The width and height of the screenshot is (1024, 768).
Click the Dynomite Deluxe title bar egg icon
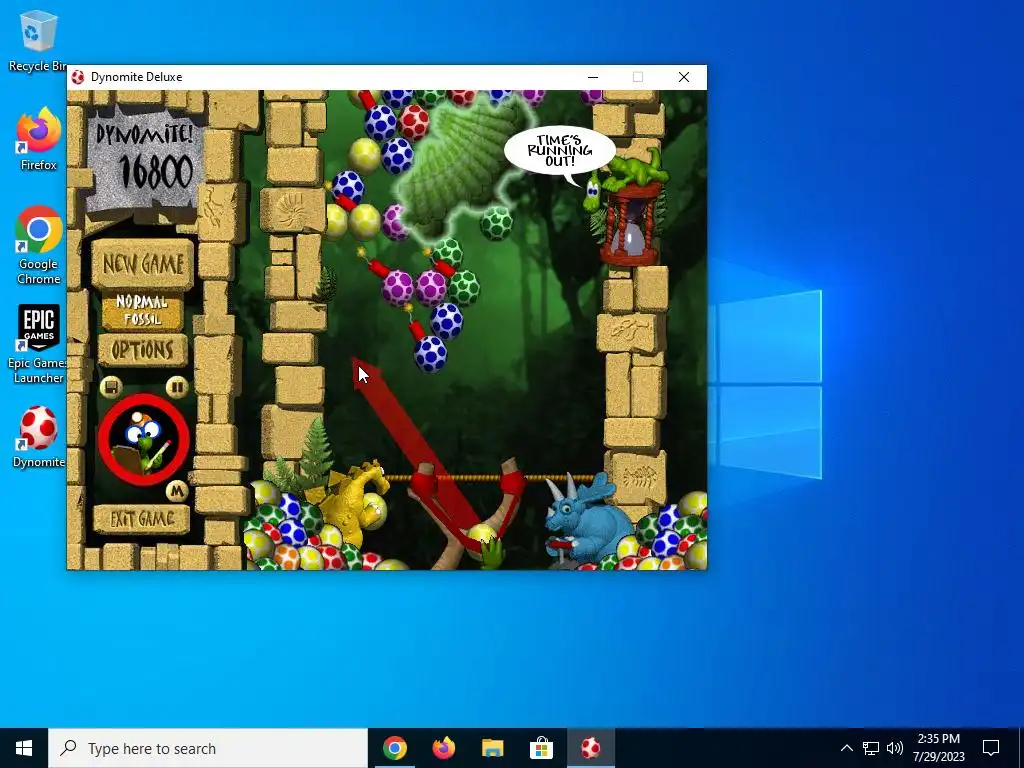tap(78, 77)
